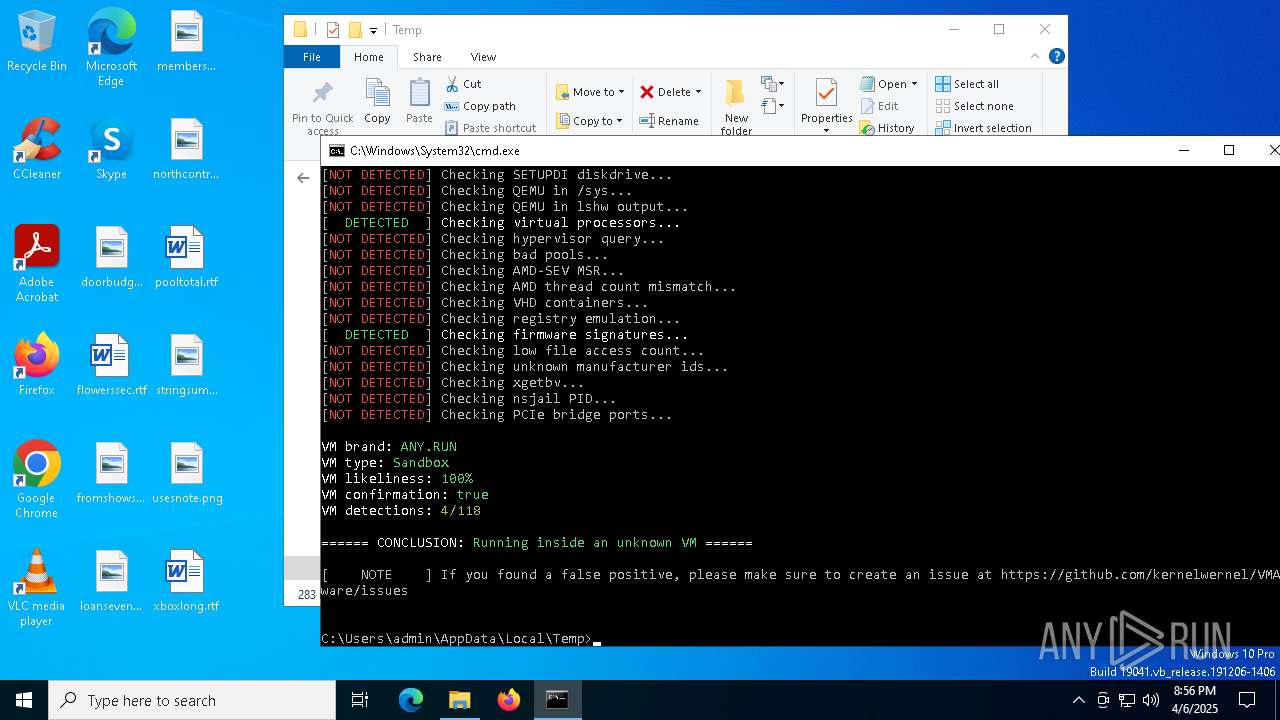Select the xboxlong.rtf desktop file
Screen dimensions: 1280x720
click(x=186, y=581)
